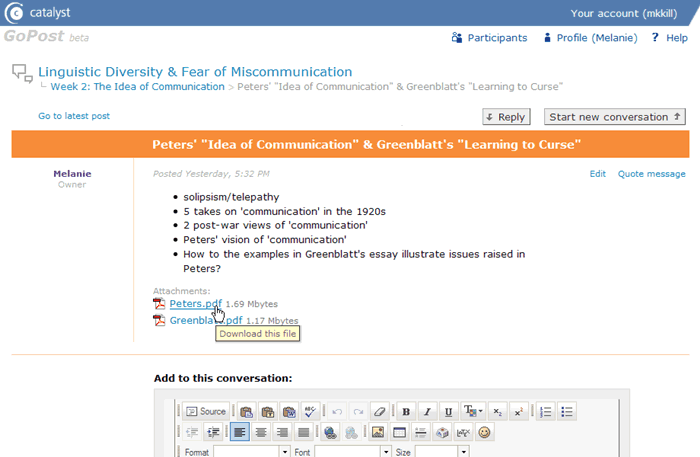Screen dimensions: 700x457
Task: Expand the text color dropdown arrow
Action: [480, 411]
